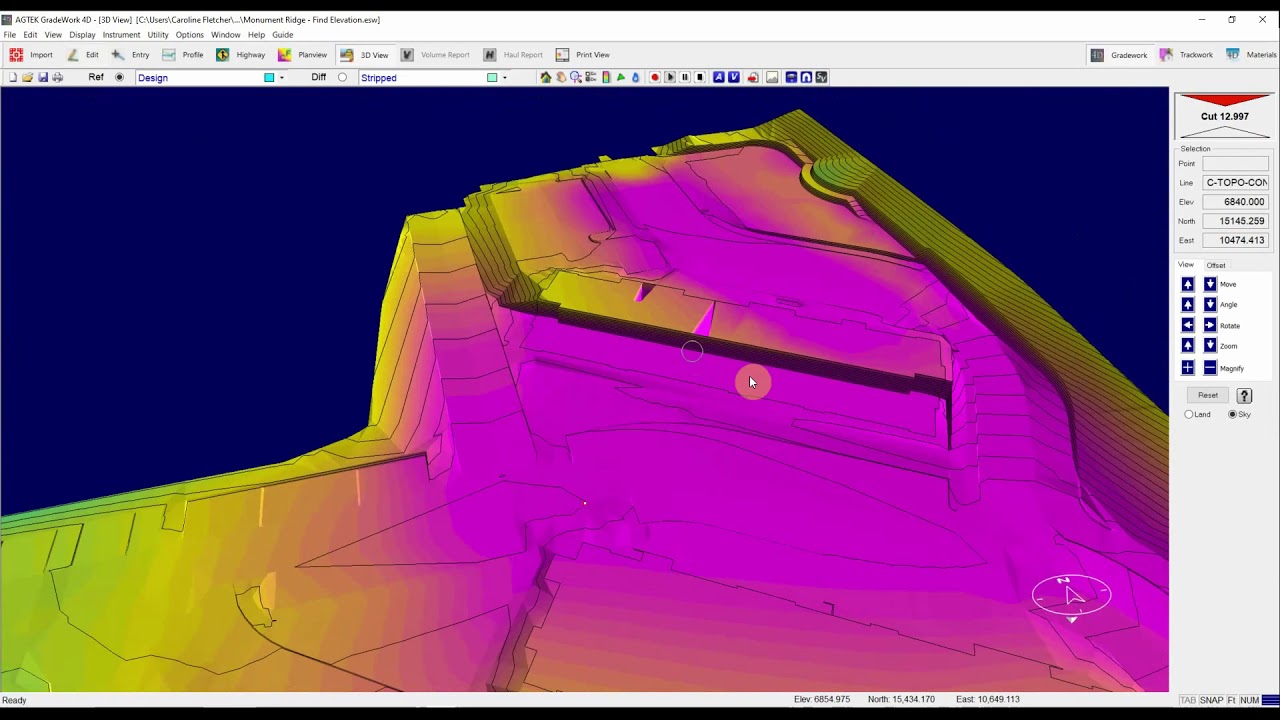Open the Trackwork module

[1186, 55]
